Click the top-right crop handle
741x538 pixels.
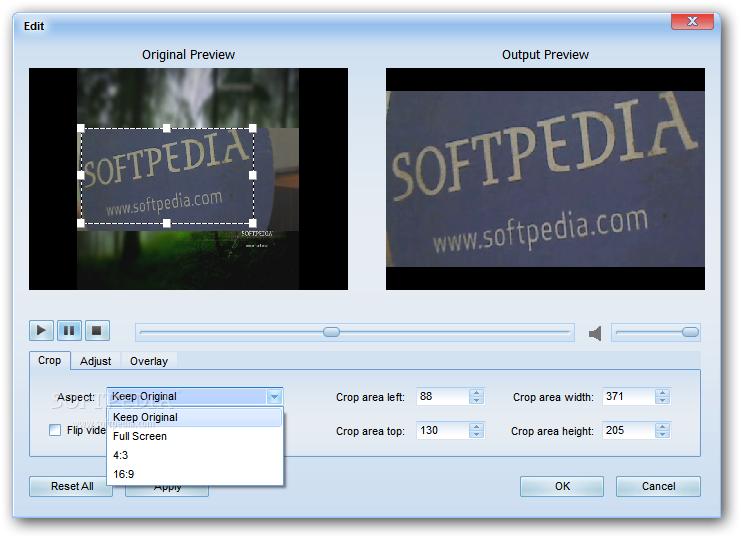pos(253,128)
